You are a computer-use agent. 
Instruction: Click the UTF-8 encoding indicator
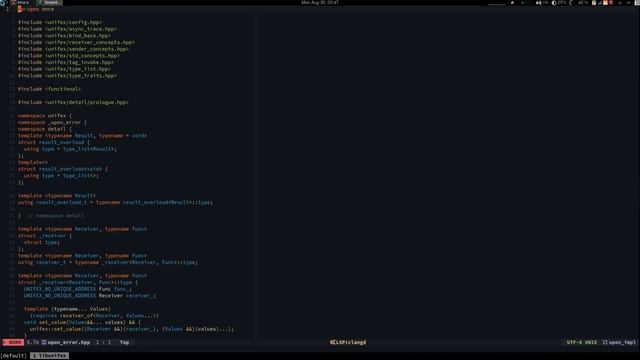[574, 342]
